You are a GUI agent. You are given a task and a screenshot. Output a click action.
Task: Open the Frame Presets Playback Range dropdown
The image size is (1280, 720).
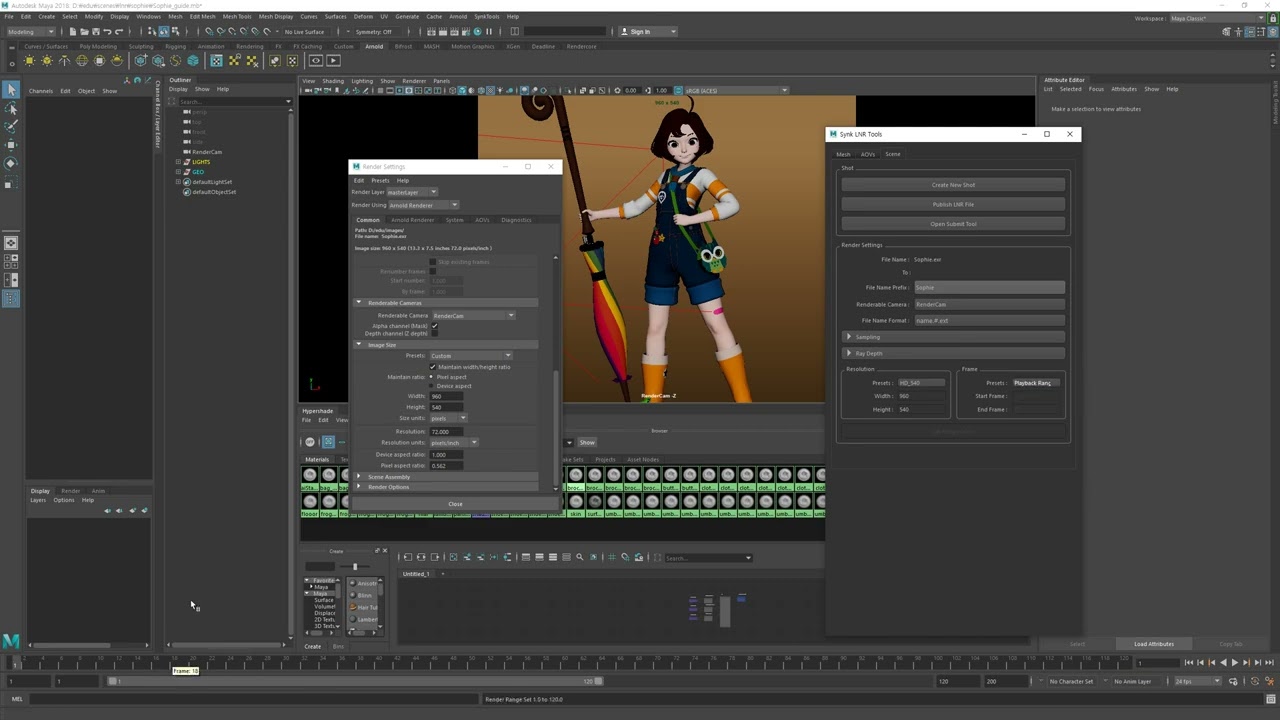point(1036,383)
